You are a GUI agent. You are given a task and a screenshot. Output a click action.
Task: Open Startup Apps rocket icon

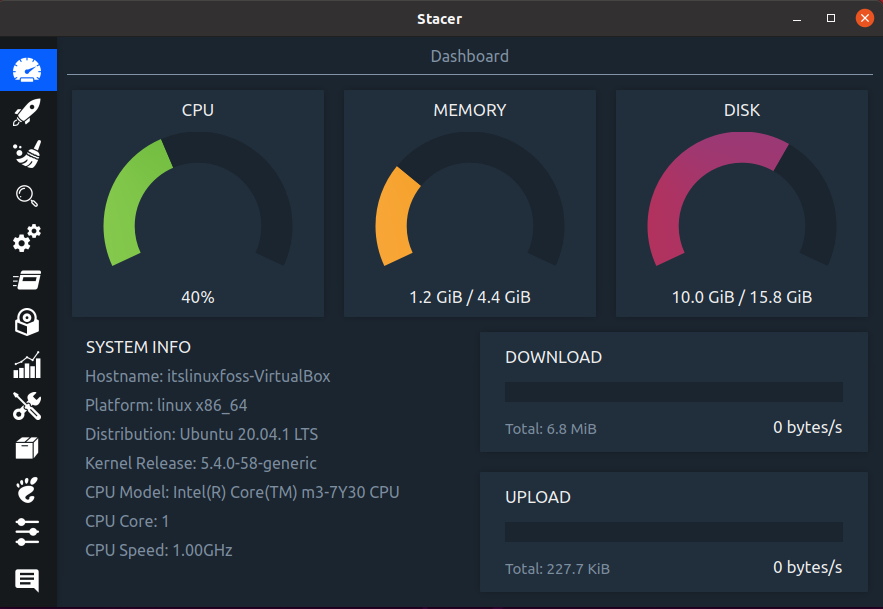click(x=28, y=112)
